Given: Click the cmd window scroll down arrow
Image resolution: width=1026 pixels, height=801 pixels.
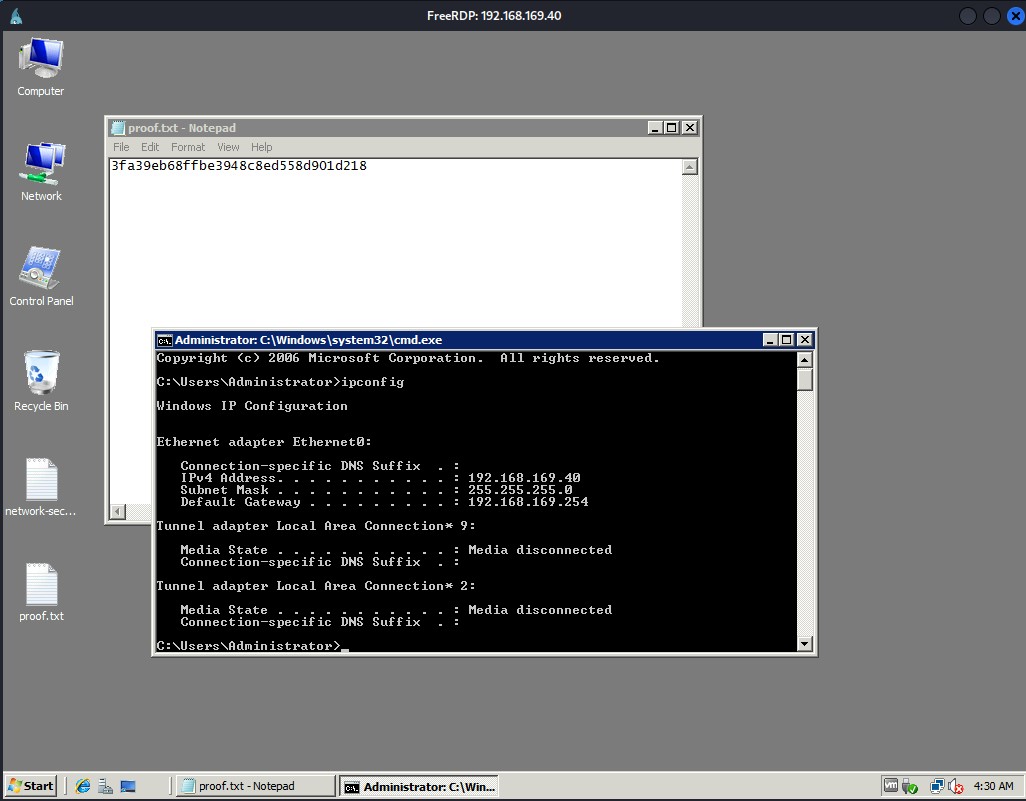Looking at the screenshot, I should (x=805, y=645).
